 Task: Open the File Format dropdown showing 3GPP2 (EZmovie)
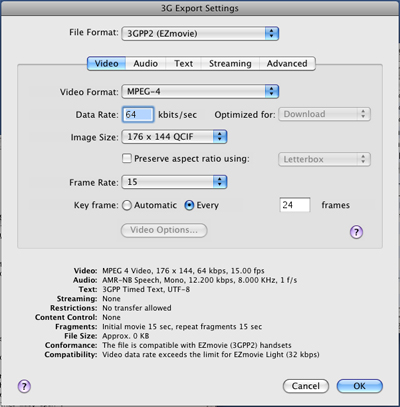(200, 33)
